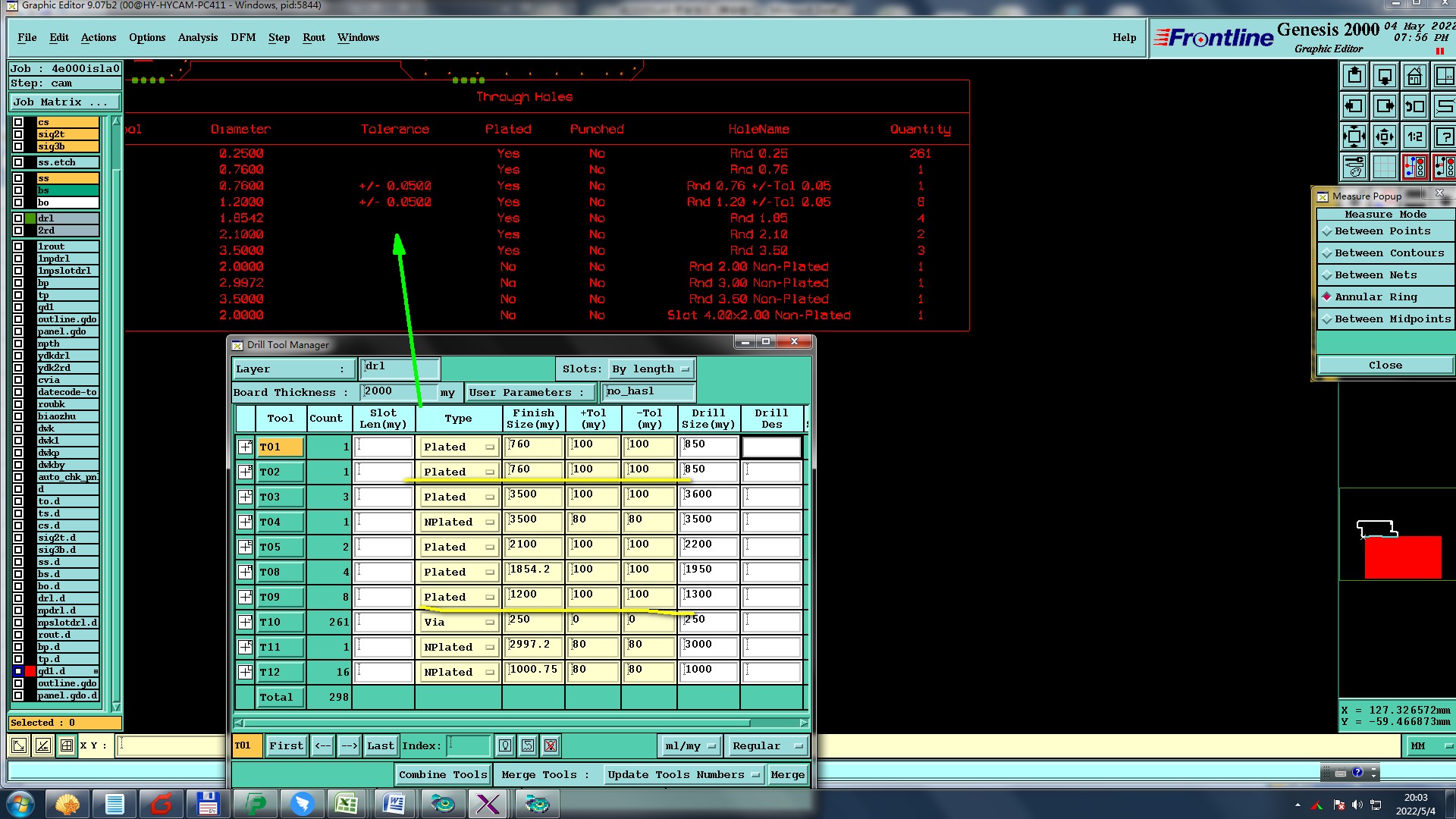Click the Last tool navigation button

click(x=381, y=746)
